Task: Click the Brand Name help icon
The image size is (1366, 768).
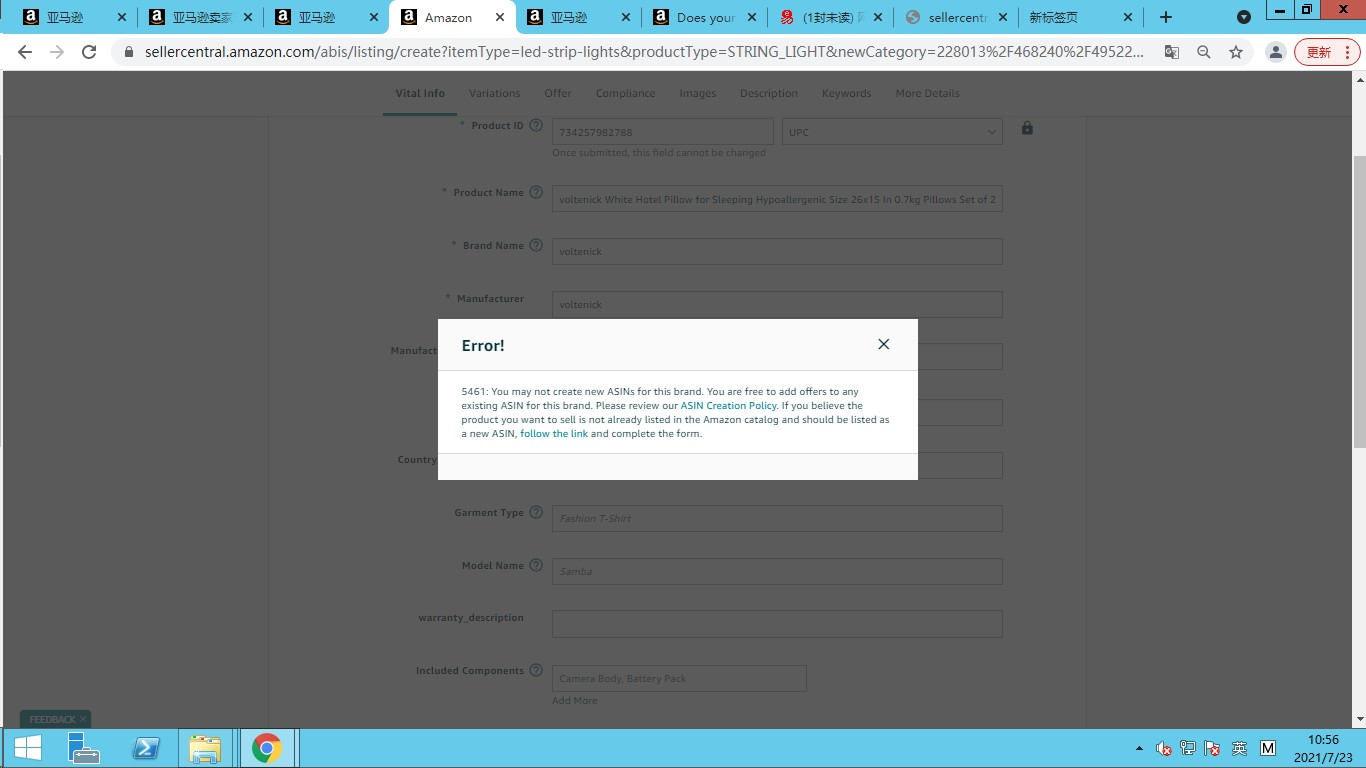Action: 536,245
